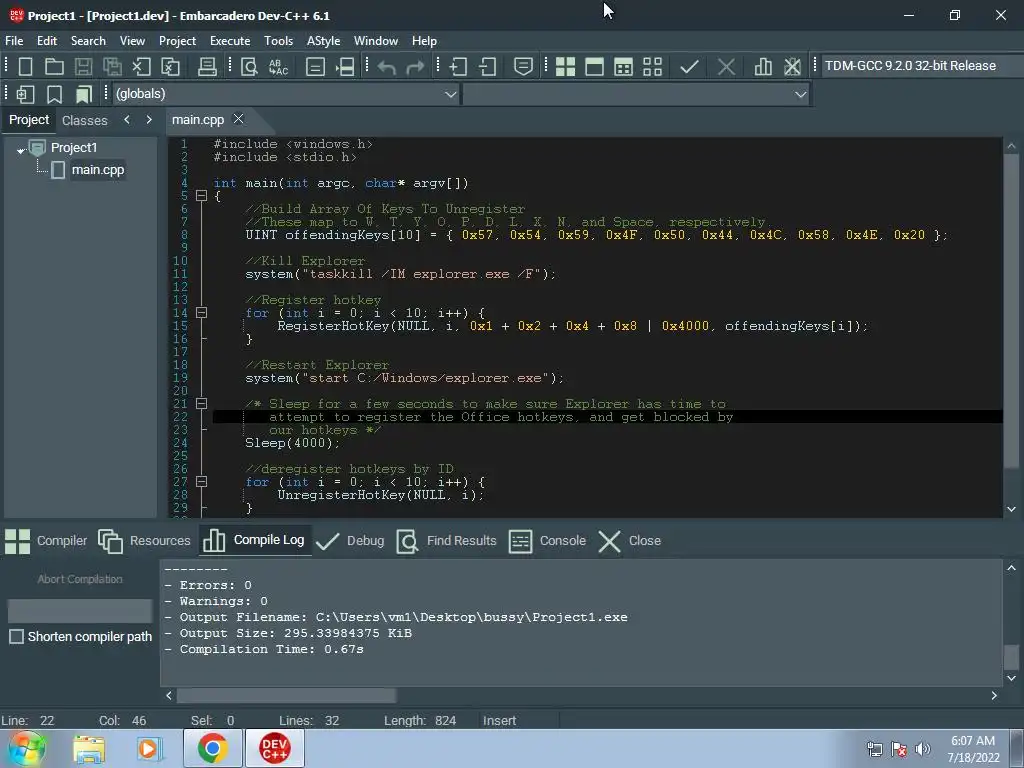Collapse the comment fold at line 21
The width and height of the screenshot is (1024, 768).
(x=201, y=404)
